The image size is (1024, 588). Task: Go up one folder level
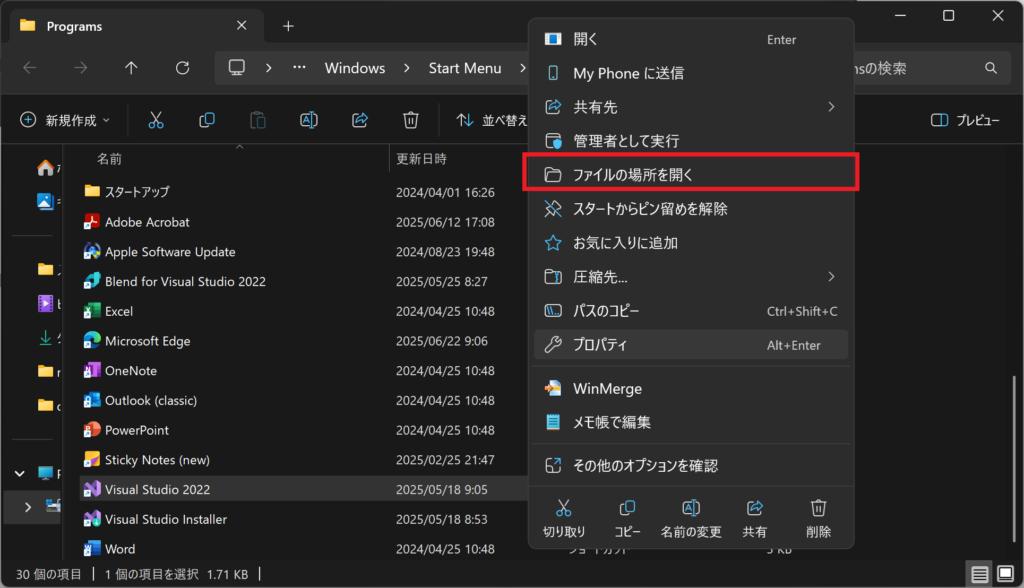[x=131, y=68]
